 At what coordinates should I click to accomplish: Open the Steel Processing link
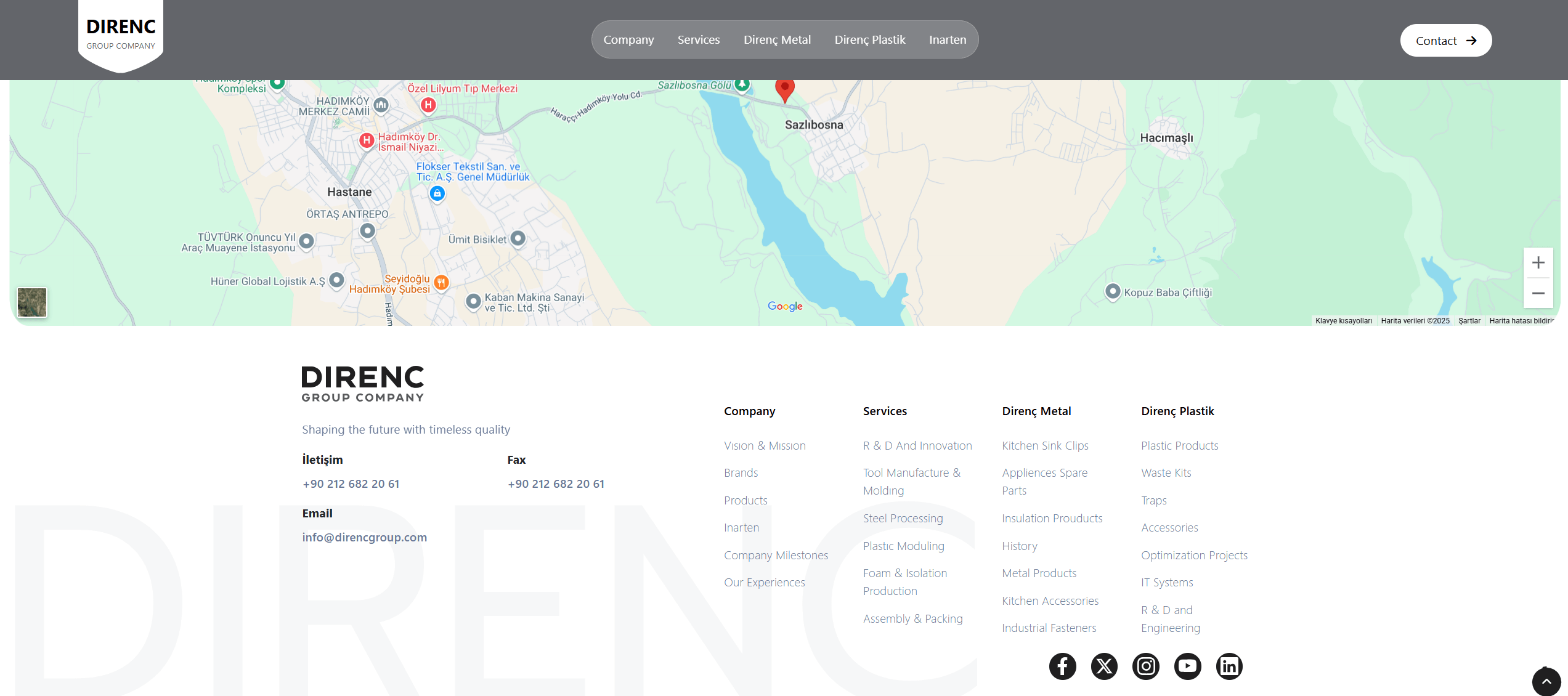pos(903,519)
